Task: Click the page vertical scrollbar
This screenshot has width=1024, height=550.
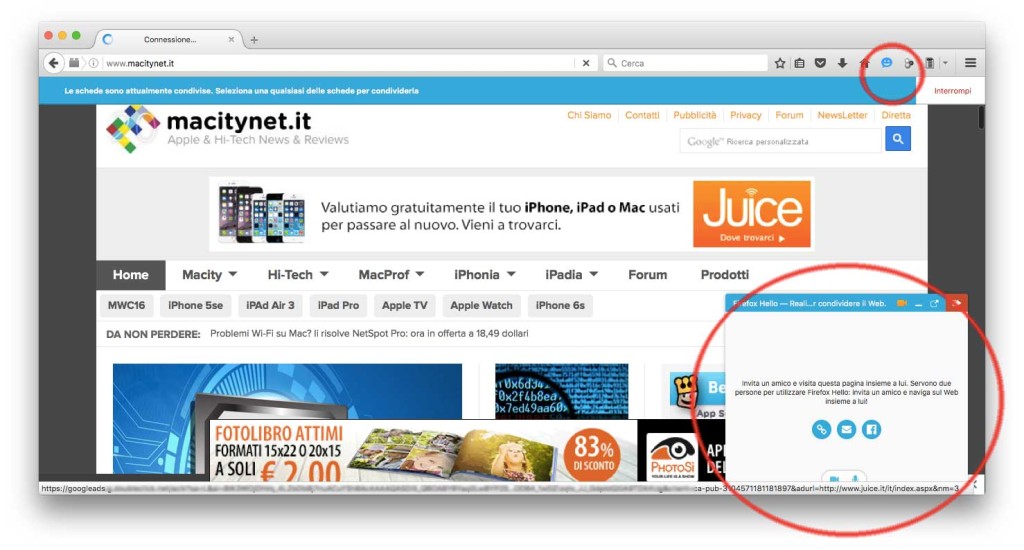Action: (x=980, y=116)
